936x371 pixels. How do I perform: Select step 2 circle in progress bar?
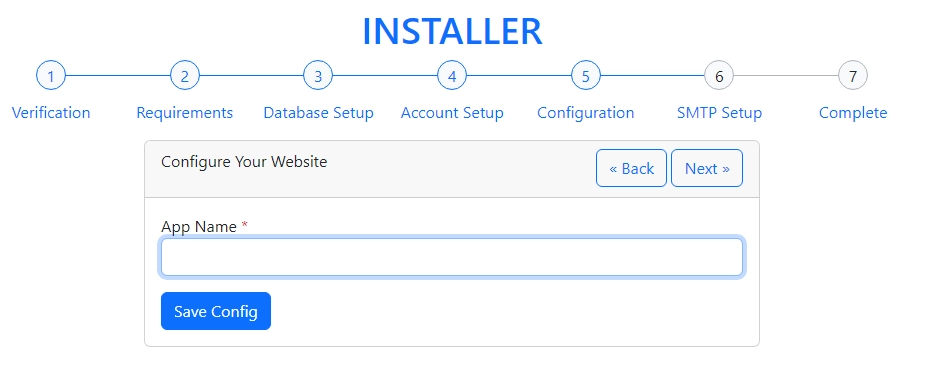coord(184,76)
